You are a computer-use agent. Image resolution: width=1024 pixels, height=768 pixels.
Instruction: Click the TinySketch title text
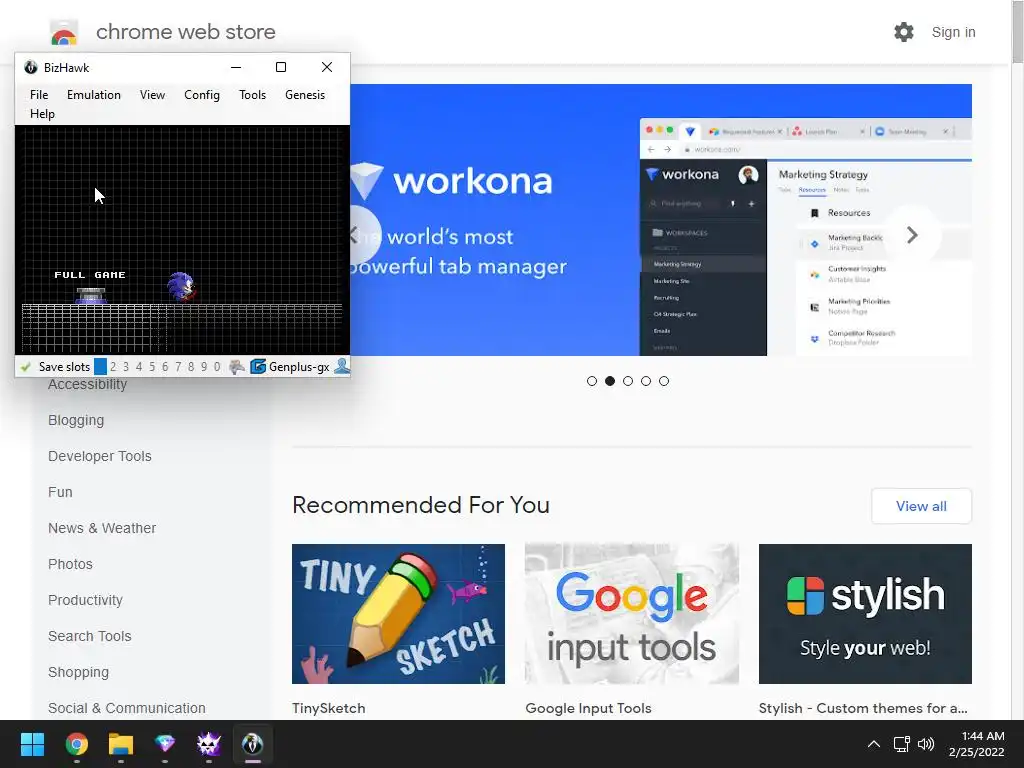(328, 708)
